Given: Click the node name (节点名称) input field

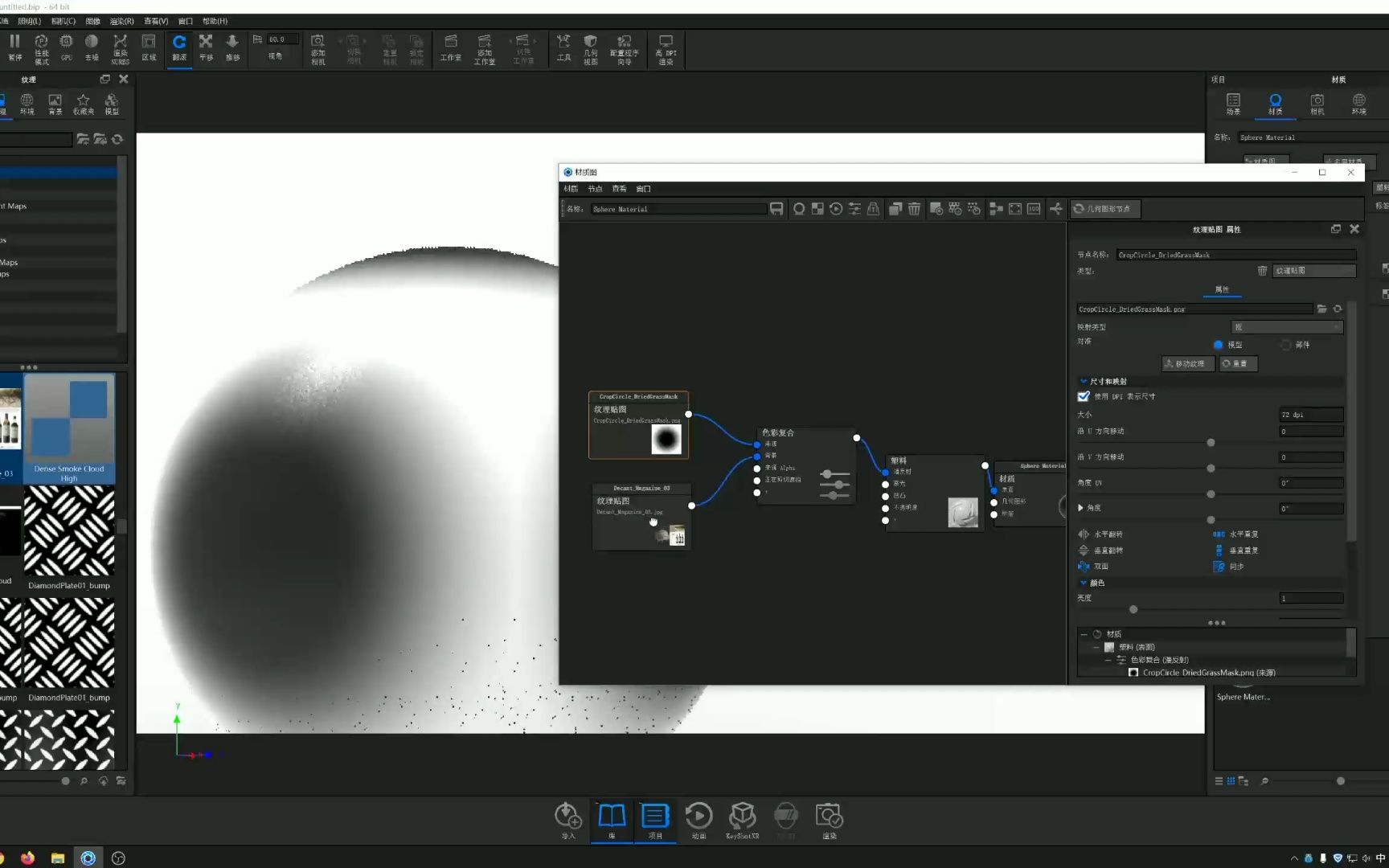Looking at the screenshot, I should tap(1235, 255).
